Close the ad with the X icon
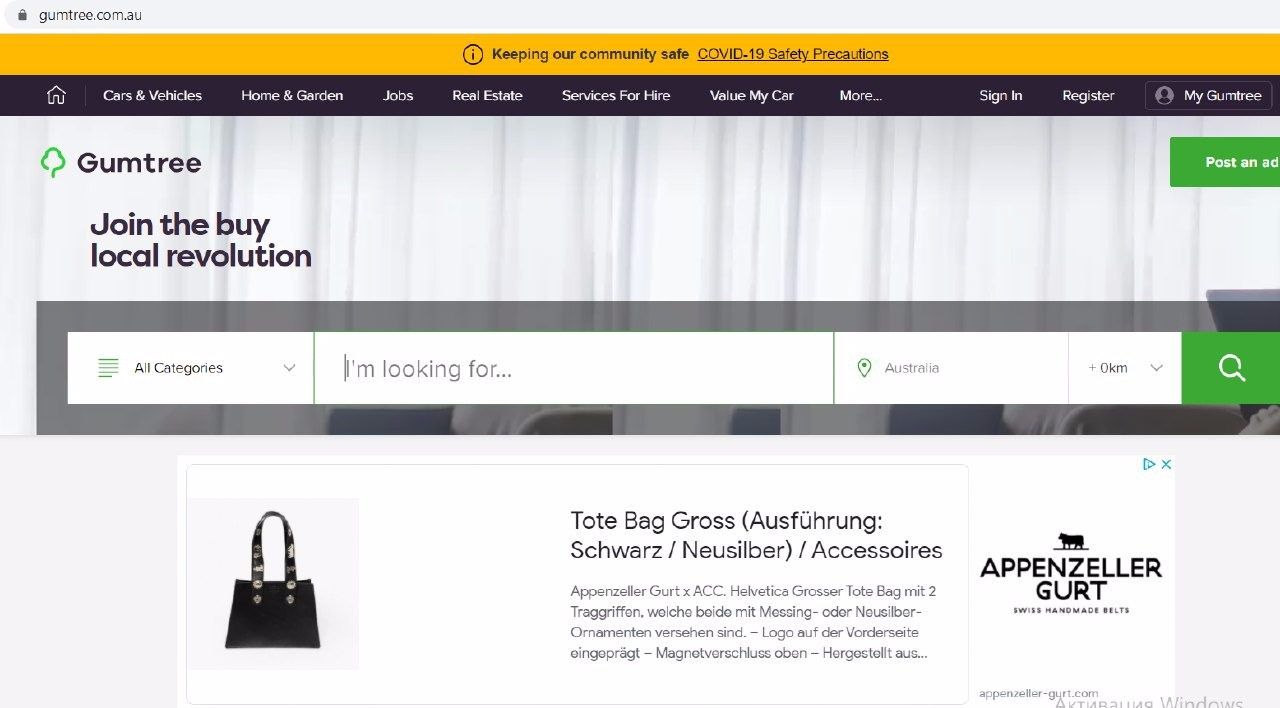 [1166, 464]
